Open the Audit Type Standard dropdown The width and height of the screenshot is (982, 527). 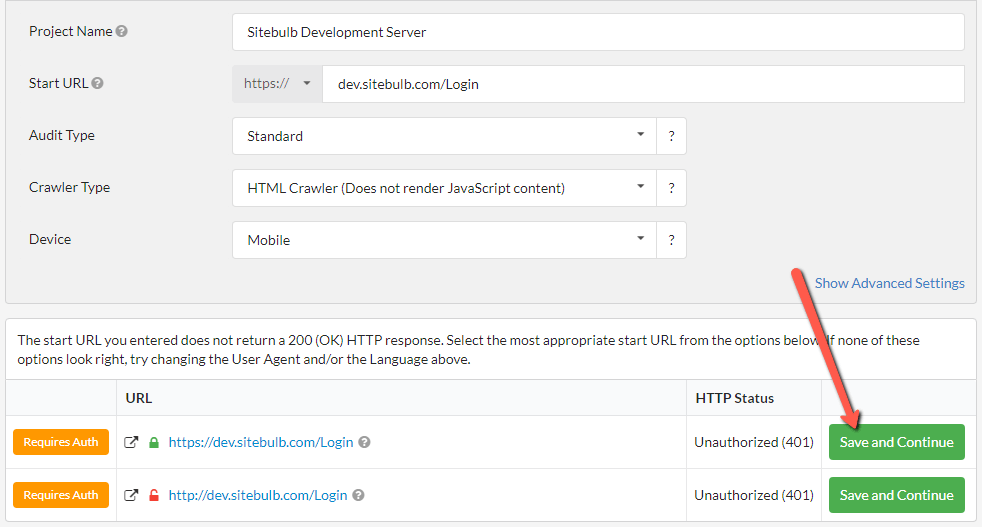click(x=444, y=136)
